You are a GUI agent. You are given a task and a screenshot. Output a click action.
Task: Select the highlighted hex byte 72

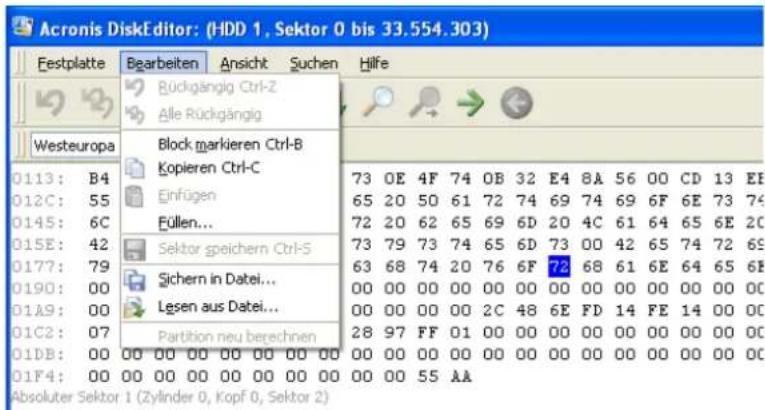coord(559,266)
